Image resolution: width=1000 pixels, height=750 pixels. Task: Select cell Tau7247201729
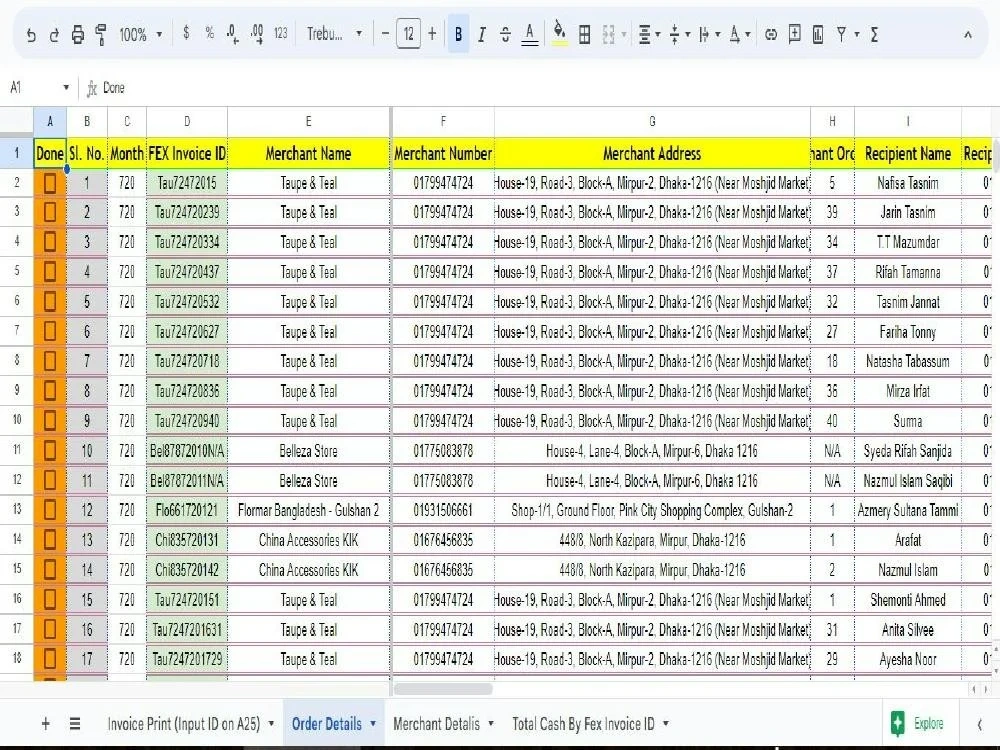click(187, 659)
